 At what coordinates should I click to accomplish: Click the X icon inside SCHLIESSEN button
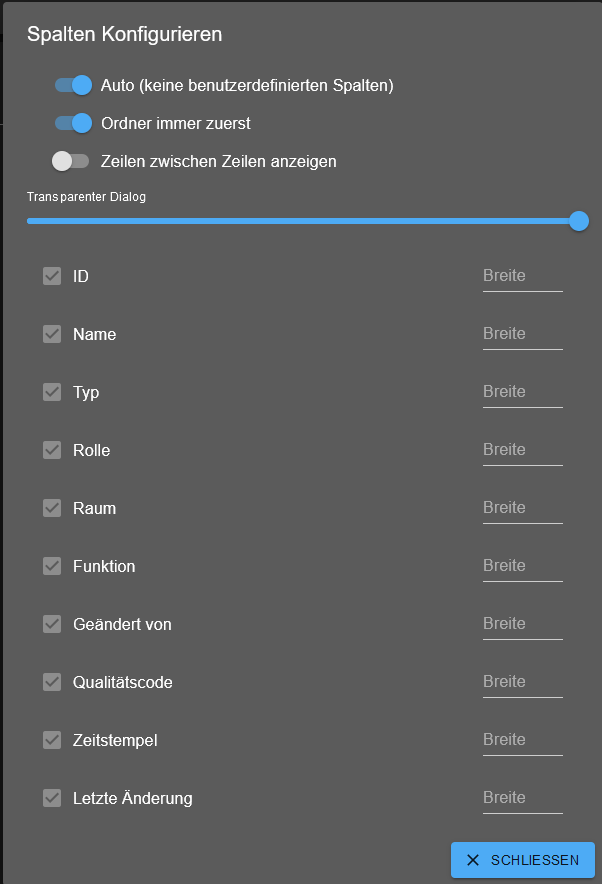coord(472,859)
